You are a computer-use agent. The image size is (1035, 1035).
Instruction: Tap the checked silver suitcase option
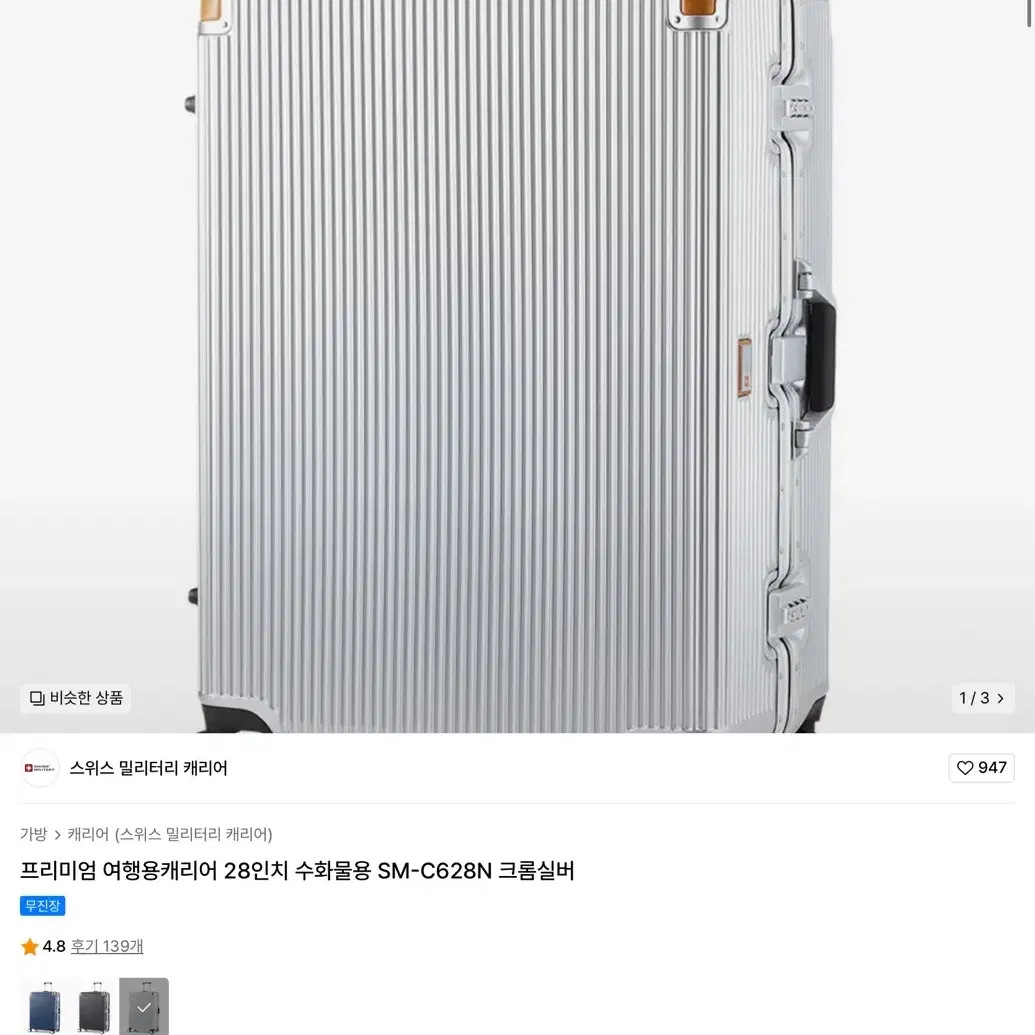point(144,1006)
